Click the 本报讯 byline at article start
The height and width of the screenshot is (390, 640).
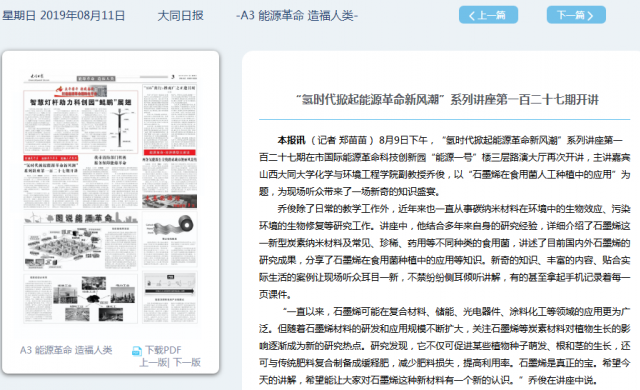tap(291, 140)
